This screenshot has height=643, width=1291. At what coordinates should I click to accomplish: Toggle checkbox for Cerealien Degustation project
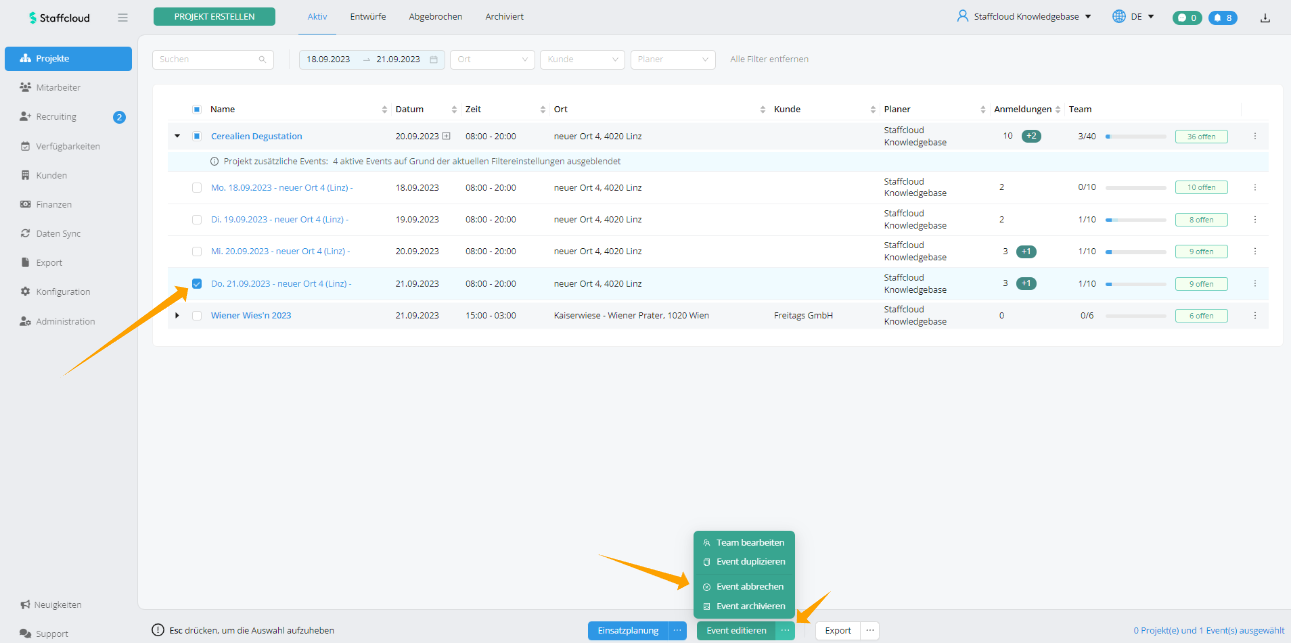tap(197, 136)
